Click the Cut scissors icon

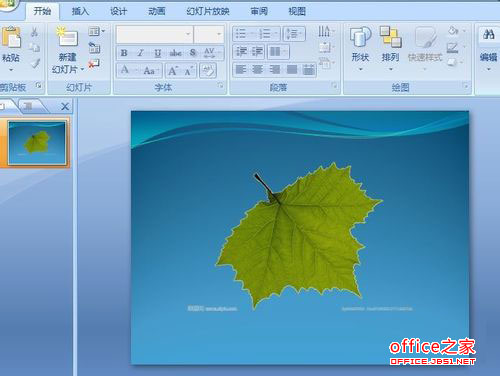[34, 32]
